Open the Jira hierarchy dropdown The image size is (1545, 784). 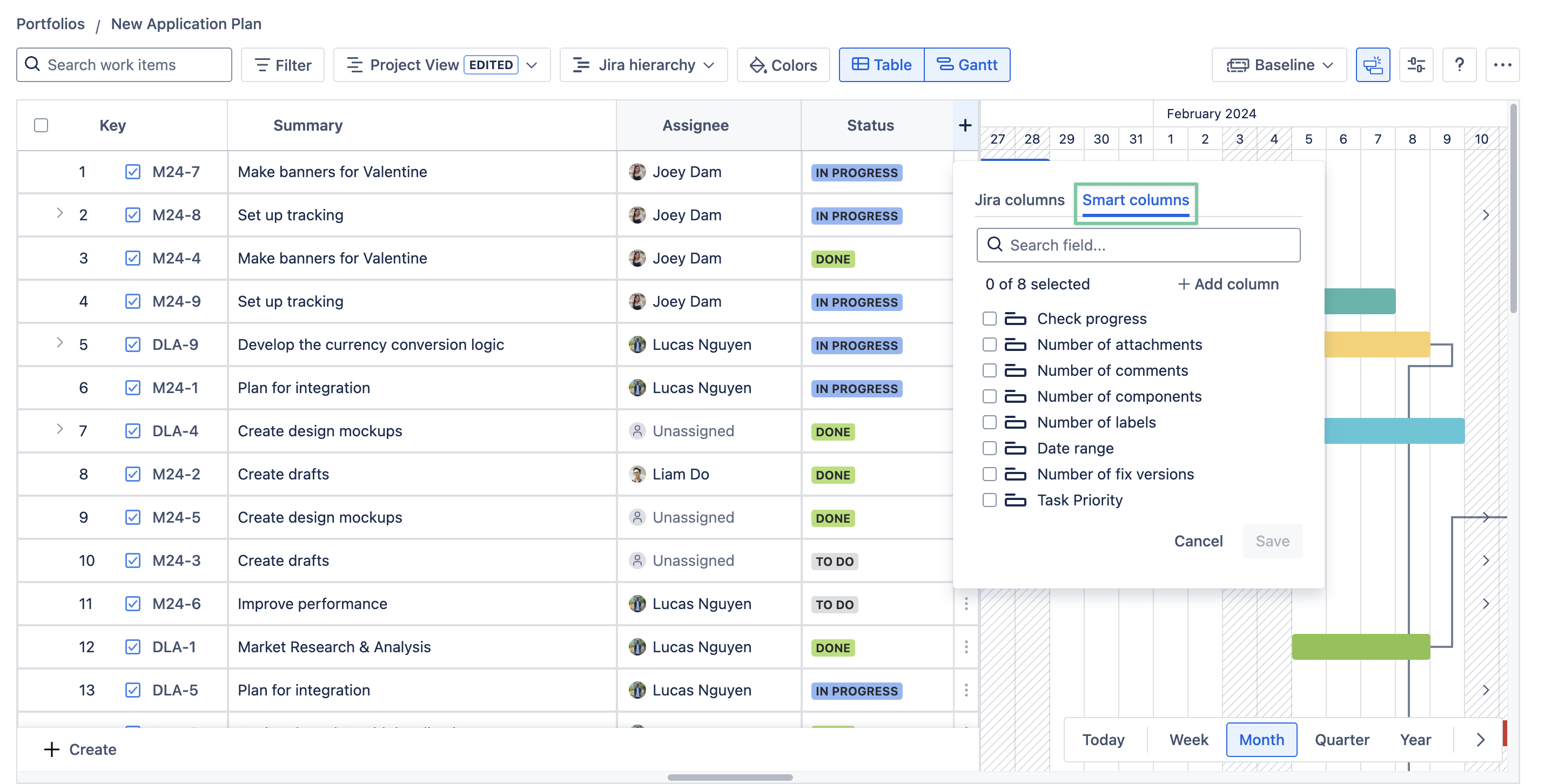tap(643, 65)
